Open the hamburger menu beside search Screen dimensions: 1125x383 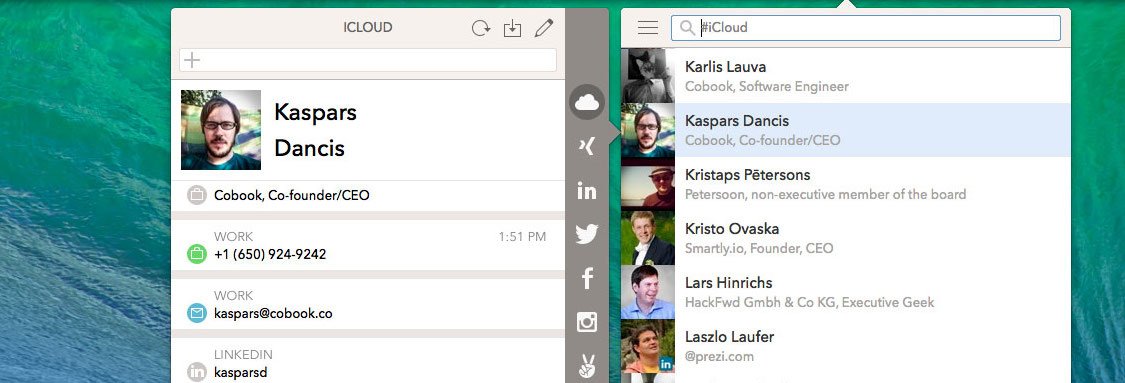(x=648, y=28)
